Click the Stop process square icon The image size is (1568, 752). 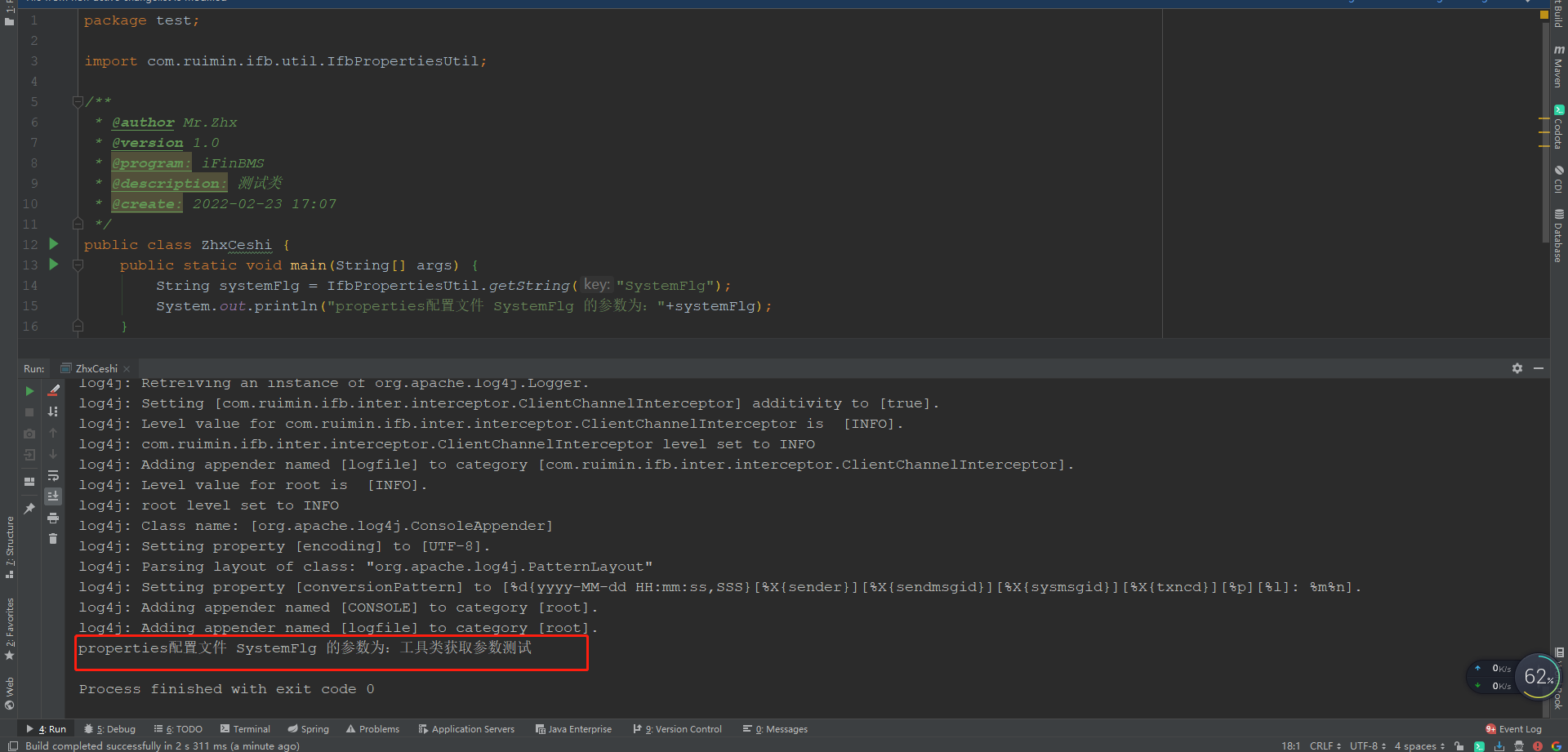pyautogui.click(x=29, y=412)
